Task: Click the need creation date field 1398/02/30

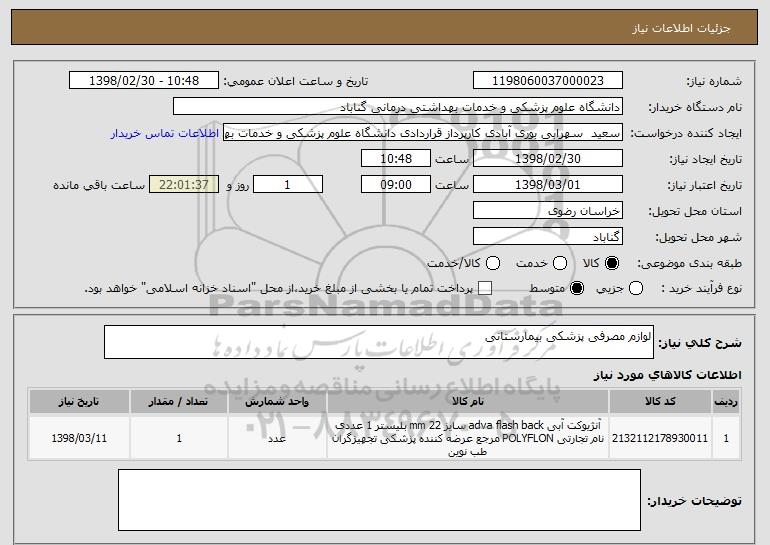Action: click(x=548, y=159)
